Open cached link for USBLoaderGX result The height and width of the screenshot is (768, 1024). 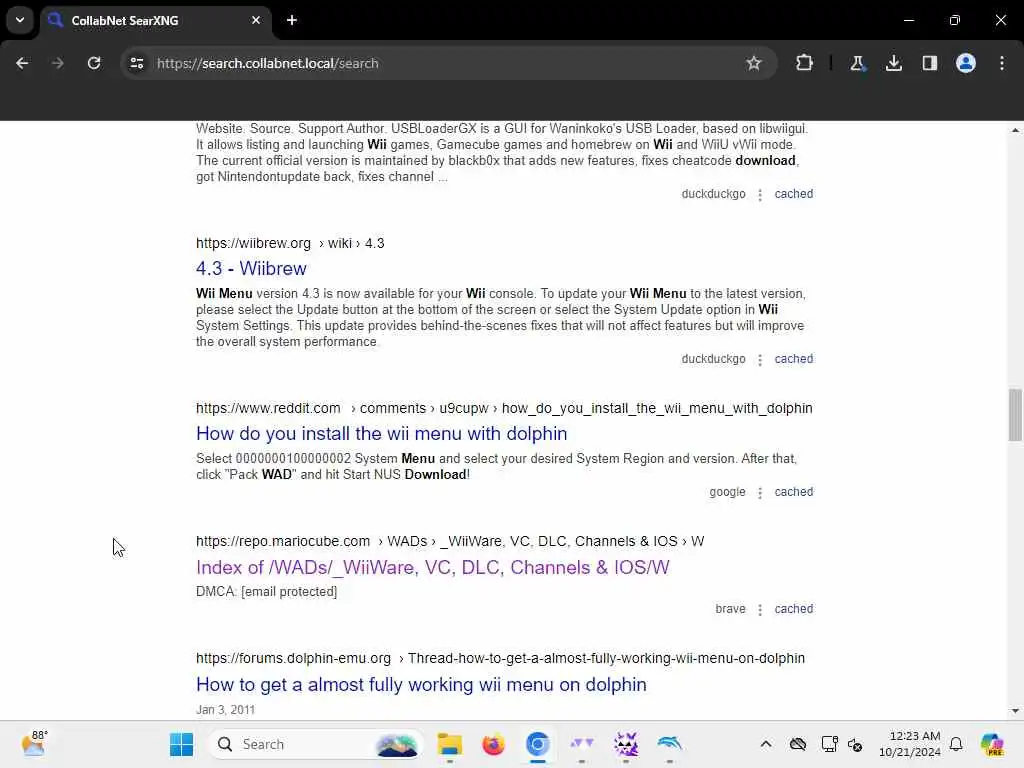pos(793,194)
